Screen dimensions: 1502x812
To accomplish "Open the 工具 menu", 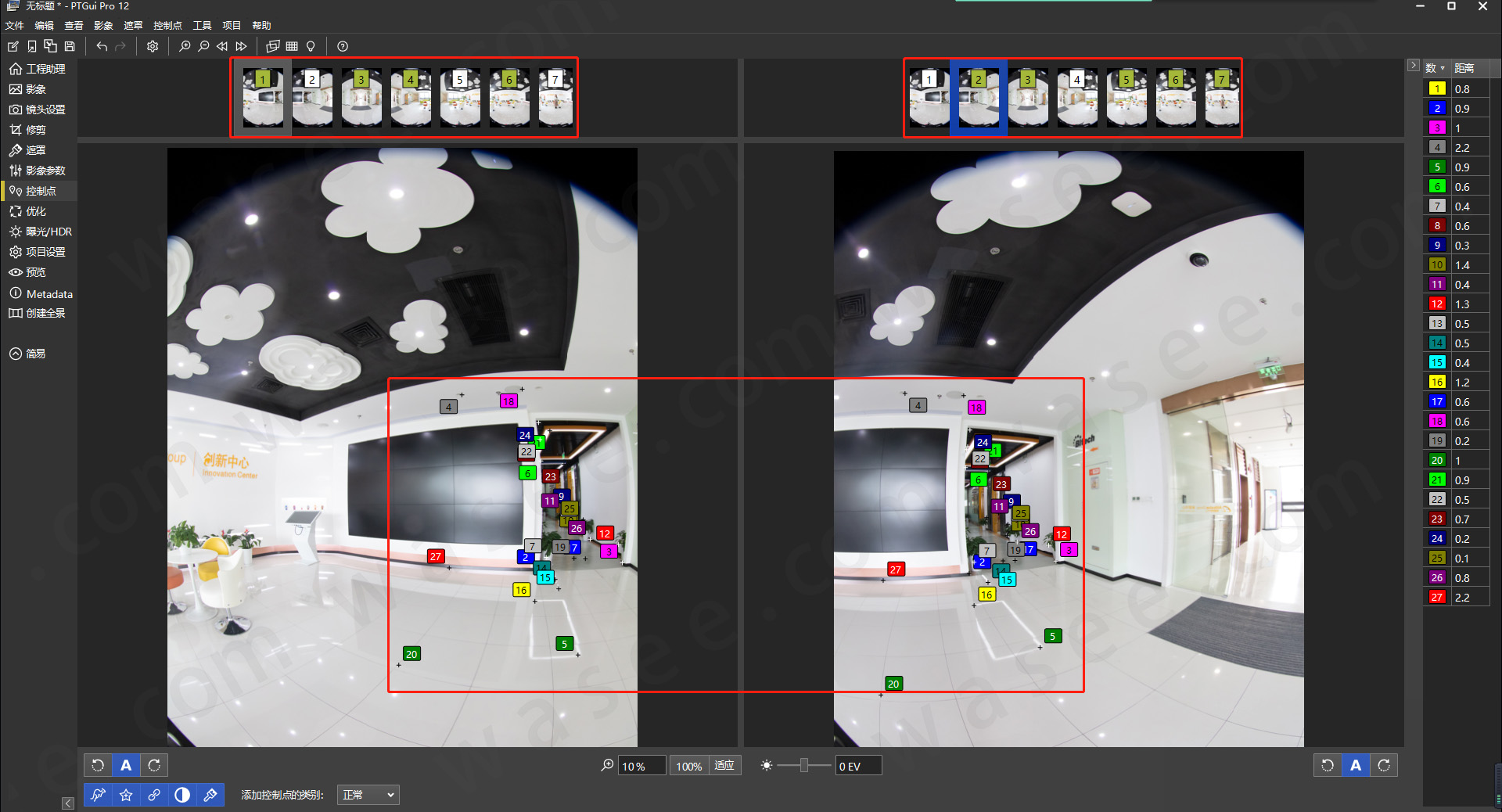I will click(201, 25).
